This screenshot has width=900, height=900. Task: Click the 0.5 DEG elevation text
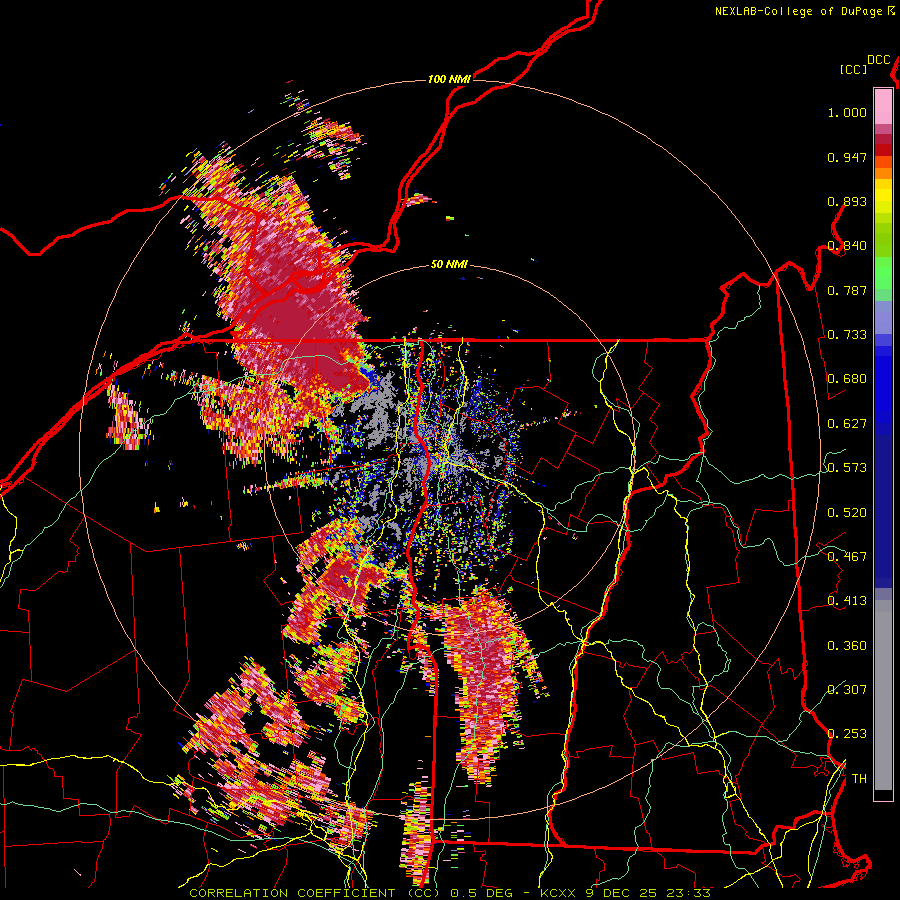[x=481, y=893]
